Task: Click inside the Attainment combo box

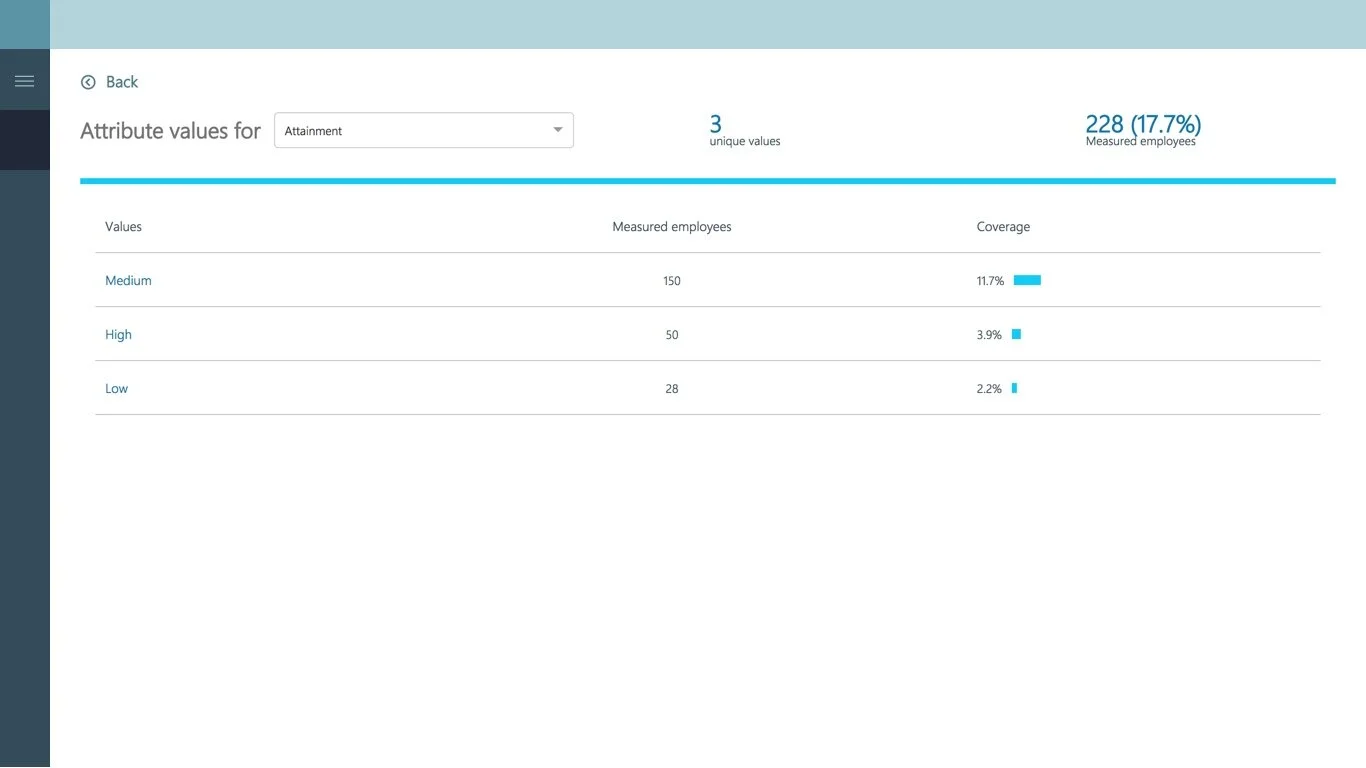Action: 400,130
